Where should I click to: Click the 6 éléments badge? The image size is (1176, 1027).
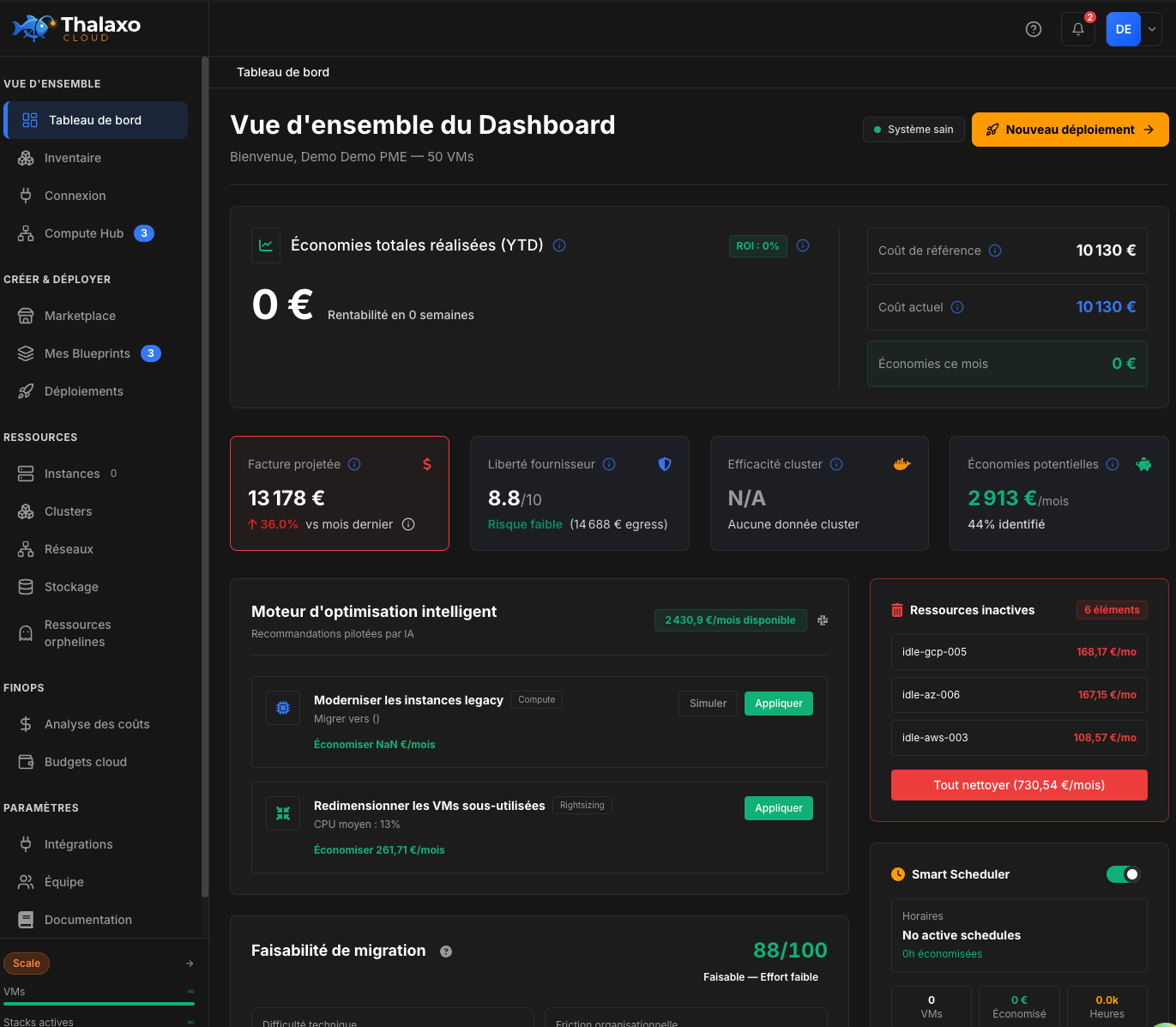[x=1112, y=610]
